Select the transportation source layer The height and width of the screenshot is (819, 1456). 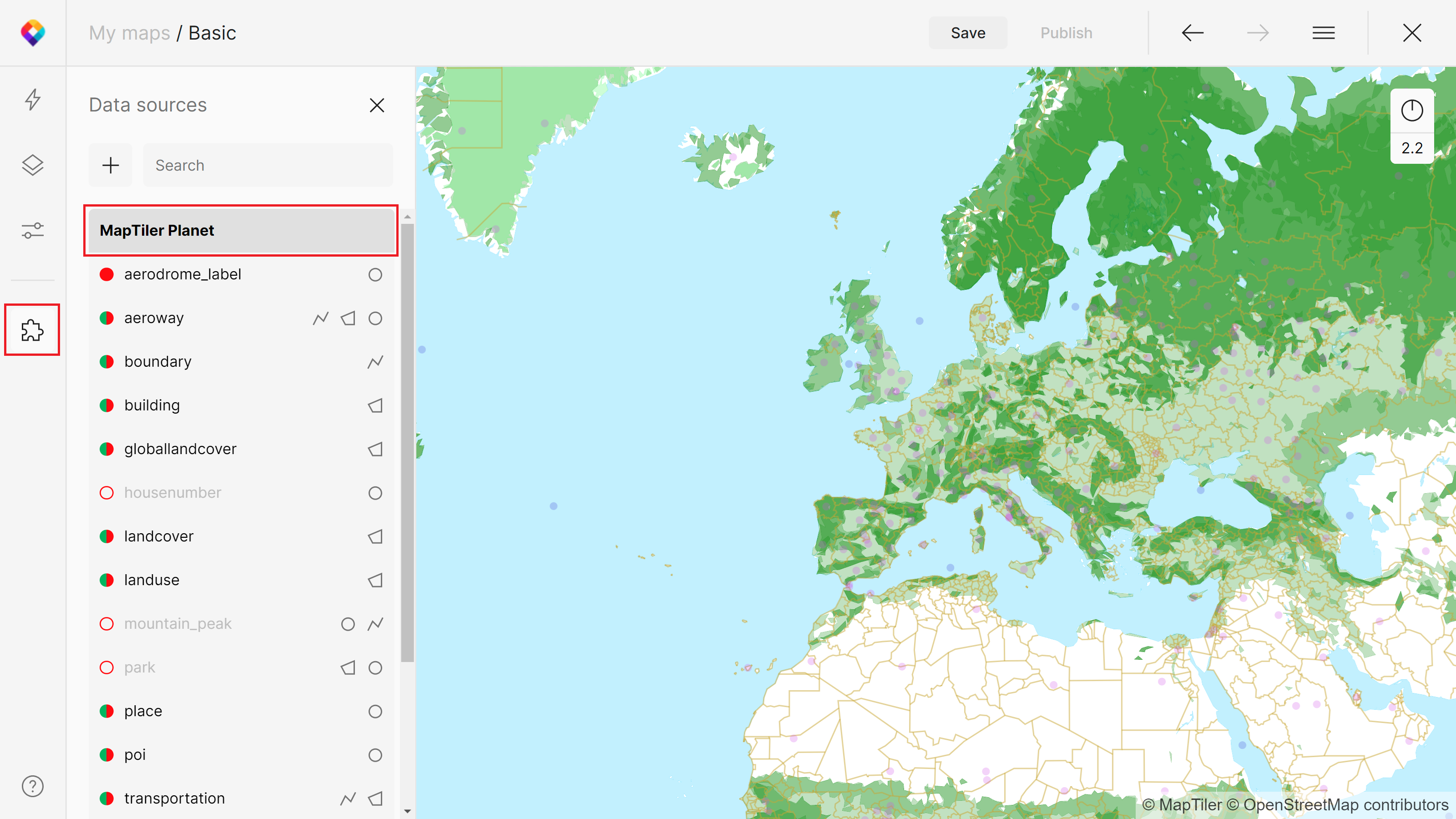tap(175, 798)
